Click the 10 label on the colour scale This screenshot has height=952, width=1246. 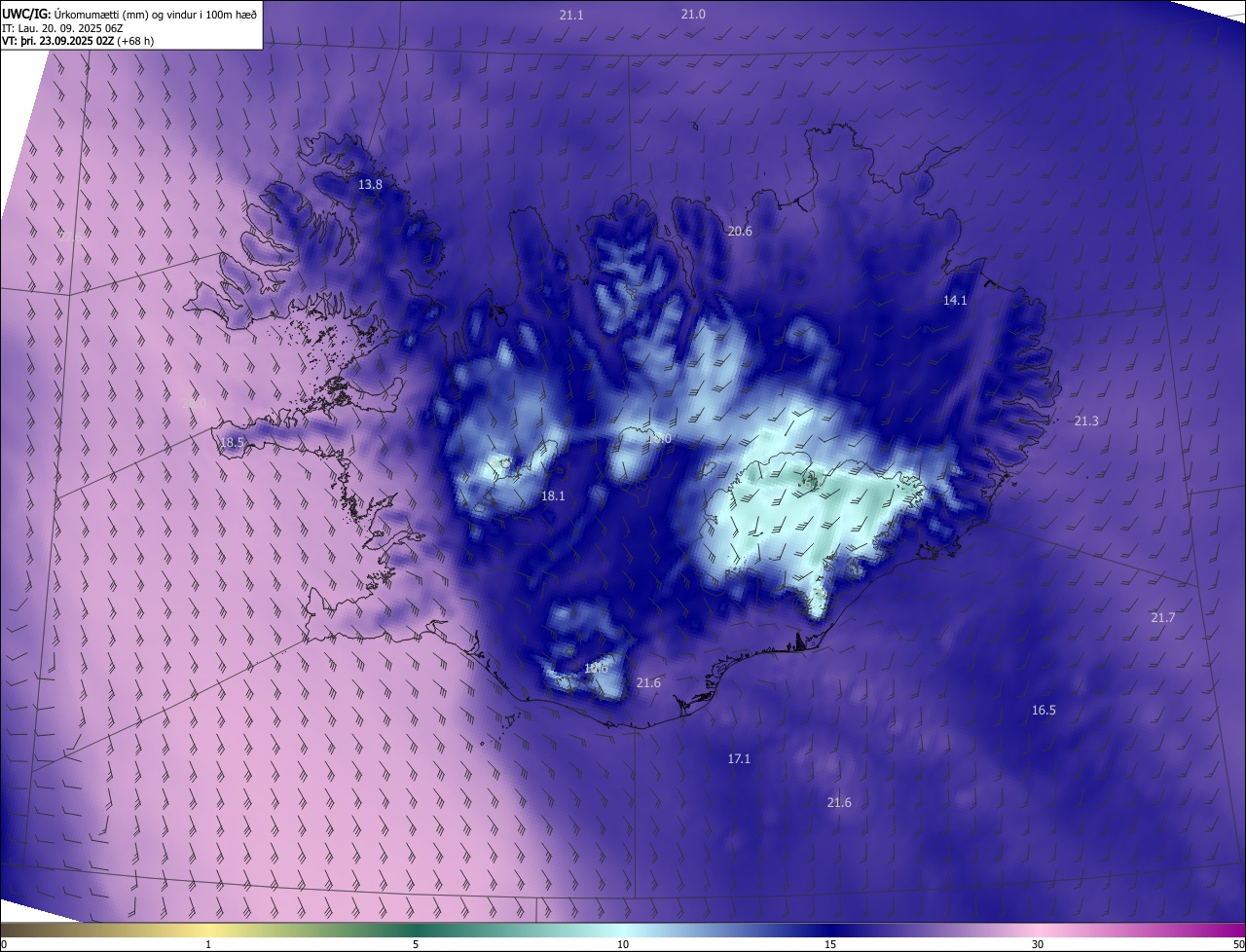(x=623, y=944)
